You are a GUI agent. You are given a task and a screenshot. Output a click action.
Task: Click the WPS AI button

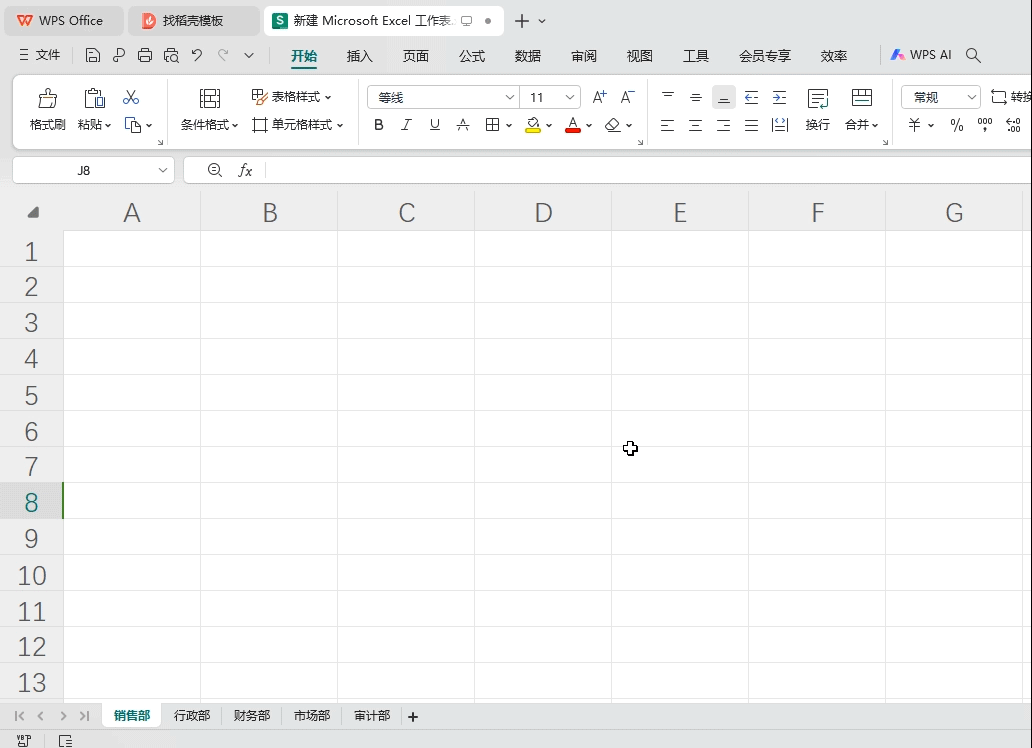[x=921, y=55]
